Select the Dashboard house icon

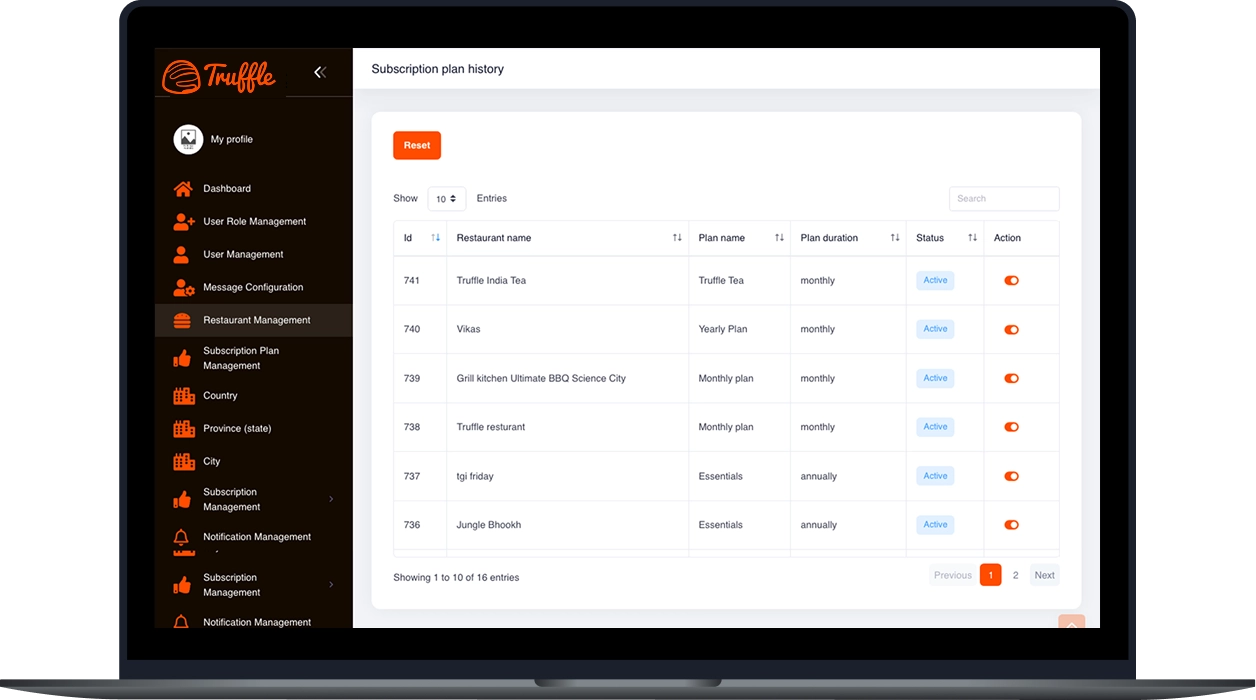point(183,188)
